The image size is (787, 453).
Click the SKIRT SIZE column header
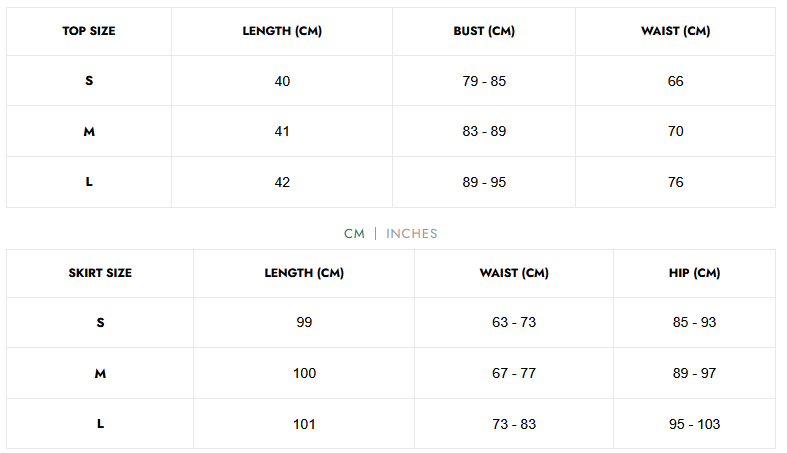[x=100, y=273]
